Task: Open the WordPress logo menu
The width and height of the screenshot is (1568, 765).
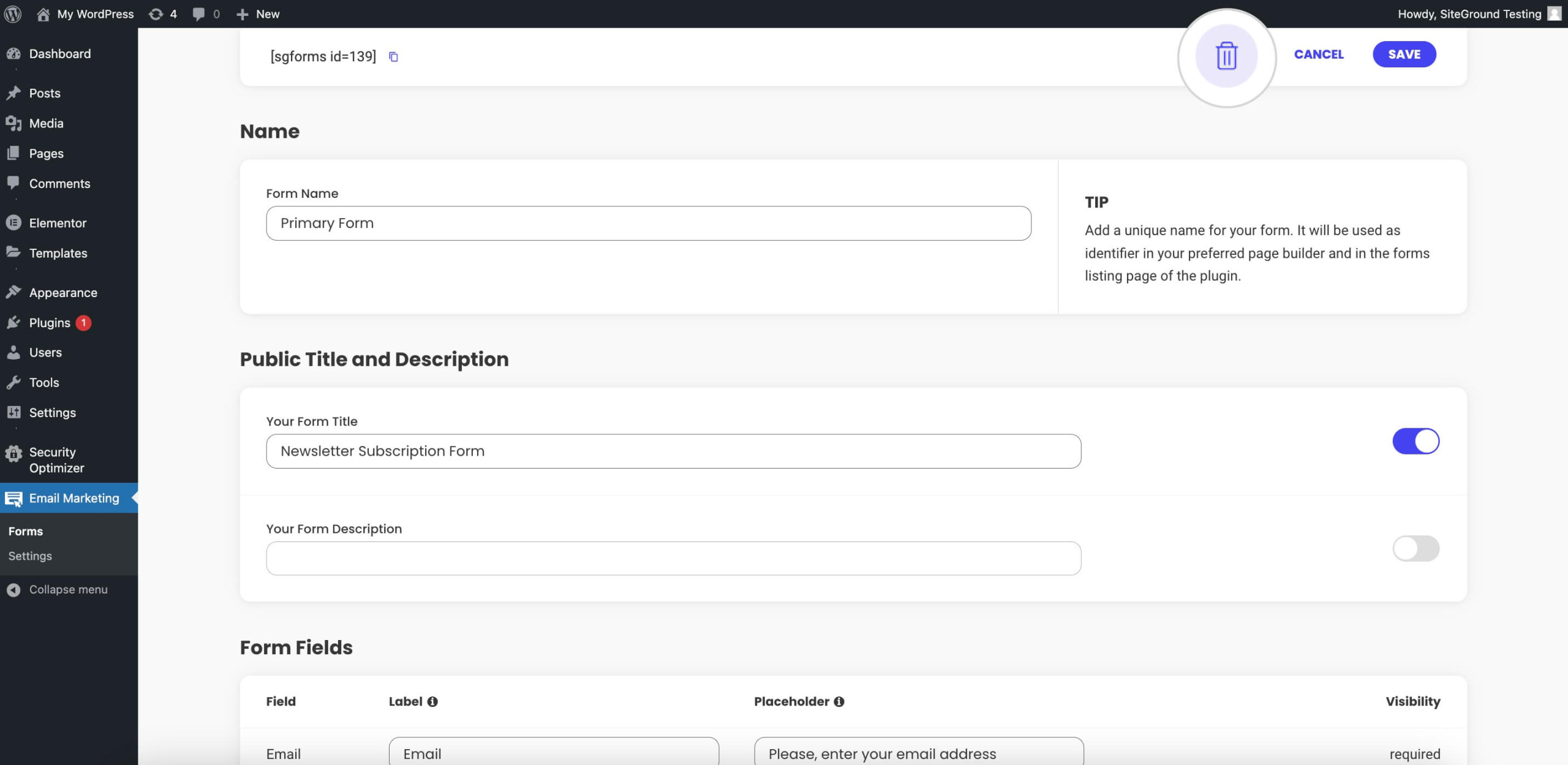Action: [x=13, y=13]
